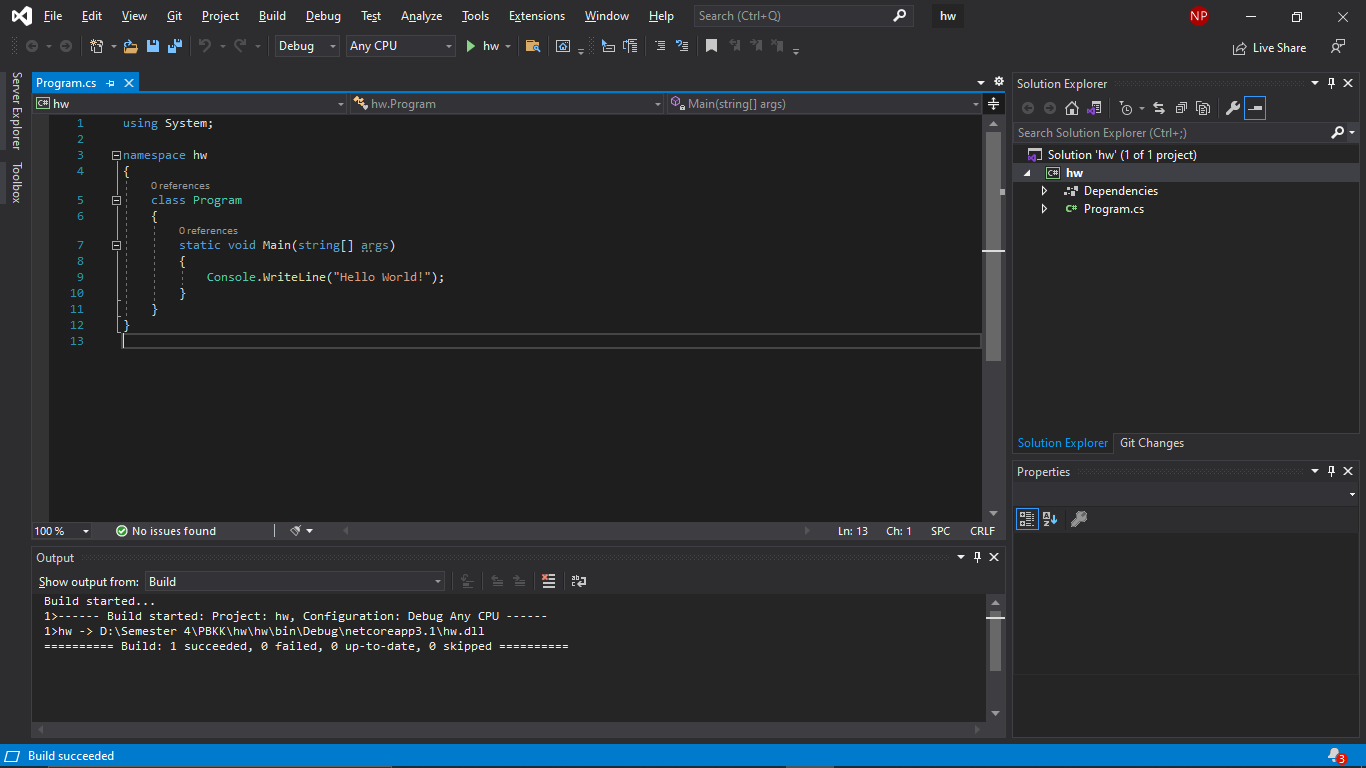Click 0 references above class Program
This screenshot has width=1366, height=768.
tap(180, 186)
